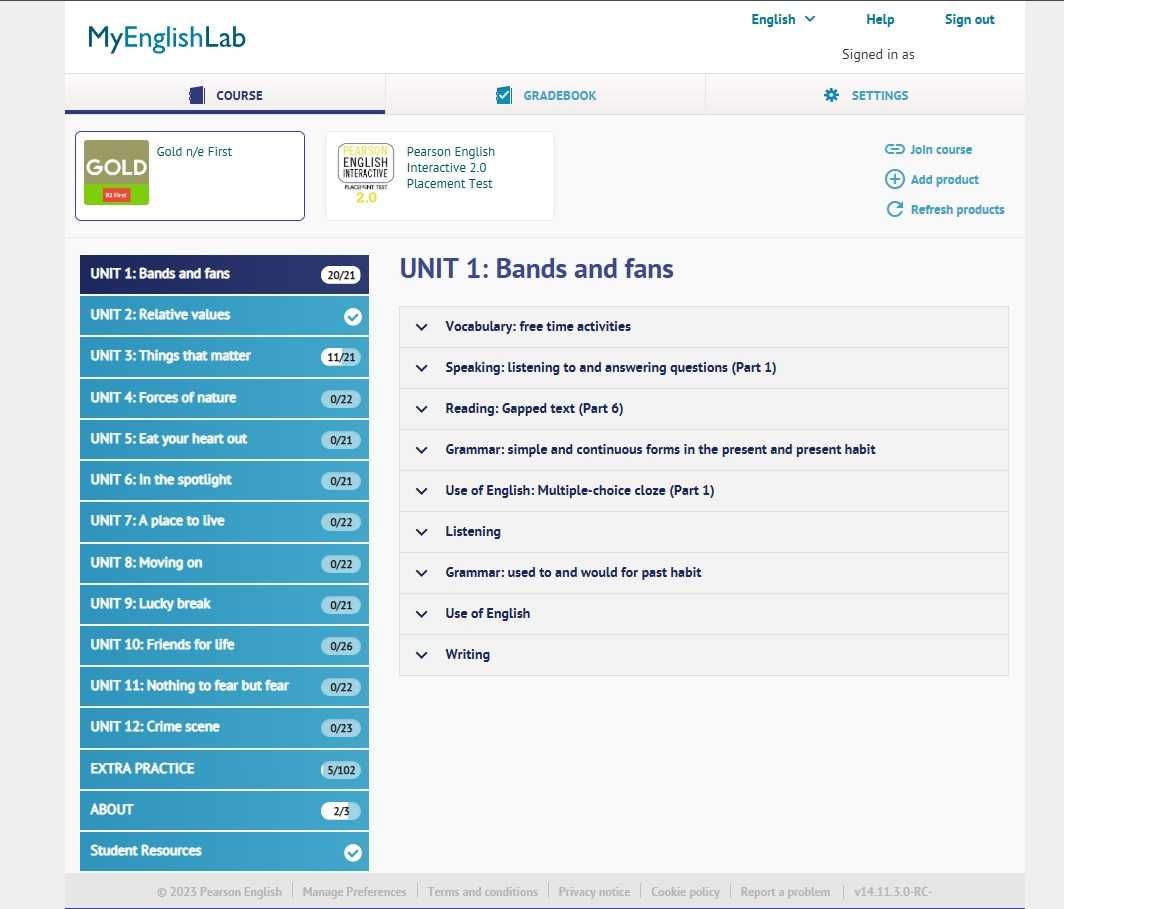The height and width of the screenshot is (909, 1152).
Task: Expand Grammar: simple and continuous forms section
Action: tap(704, 450)
